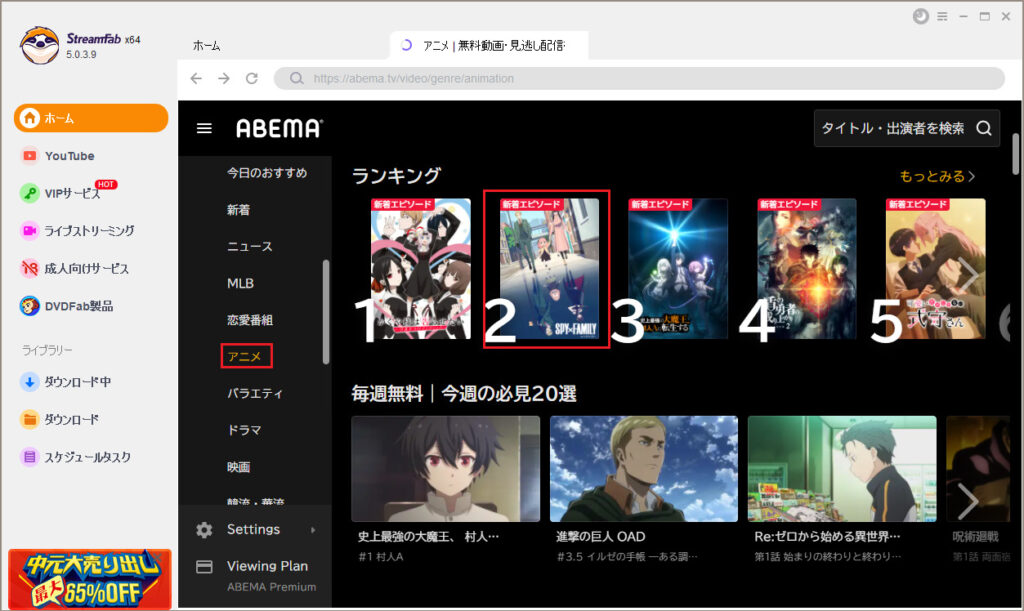Select ドラマ in the ABEMA menu
The height and width of the screenshot is (611, 1024).
(244, 430)
